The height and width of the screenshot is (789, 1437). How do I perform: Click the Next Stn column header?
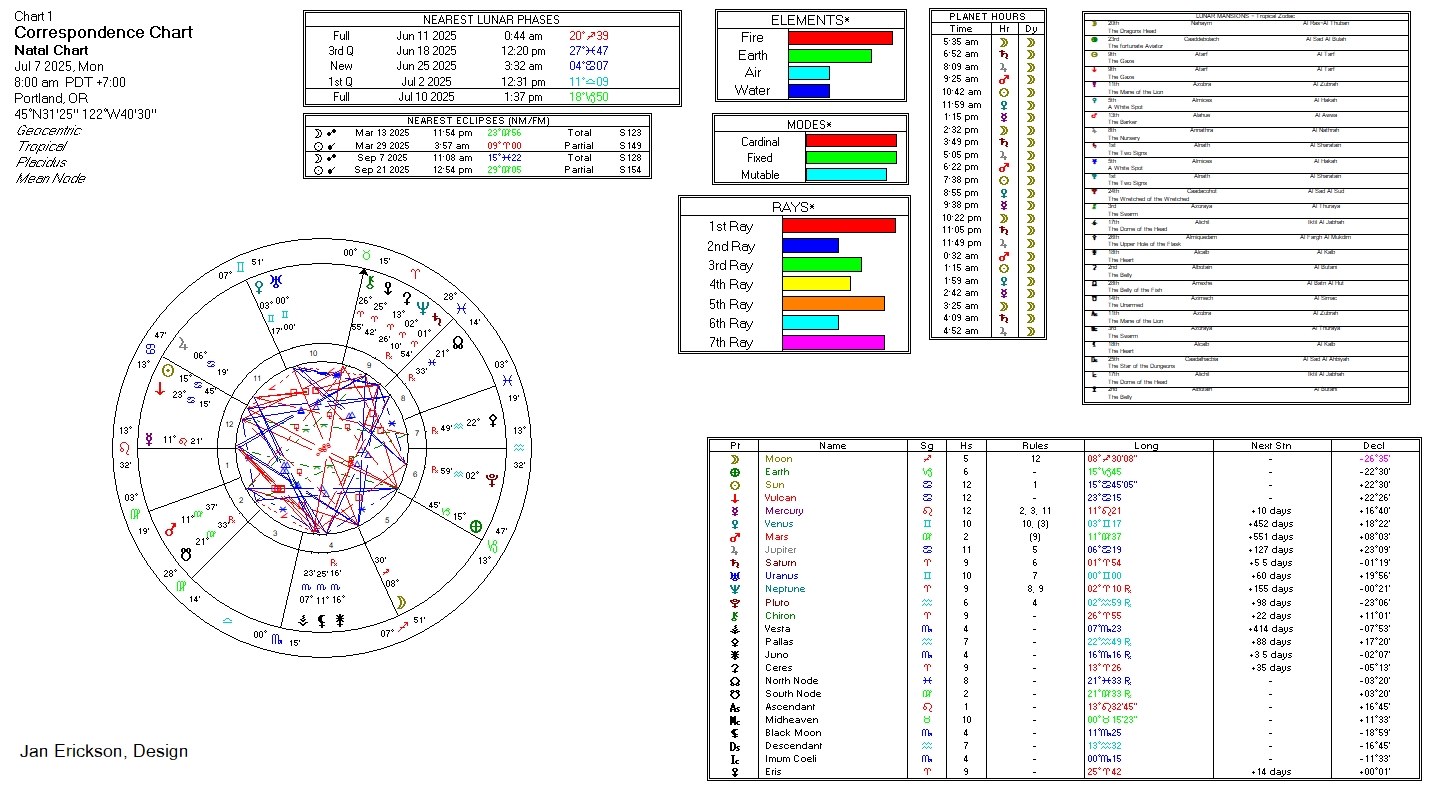1270,446
